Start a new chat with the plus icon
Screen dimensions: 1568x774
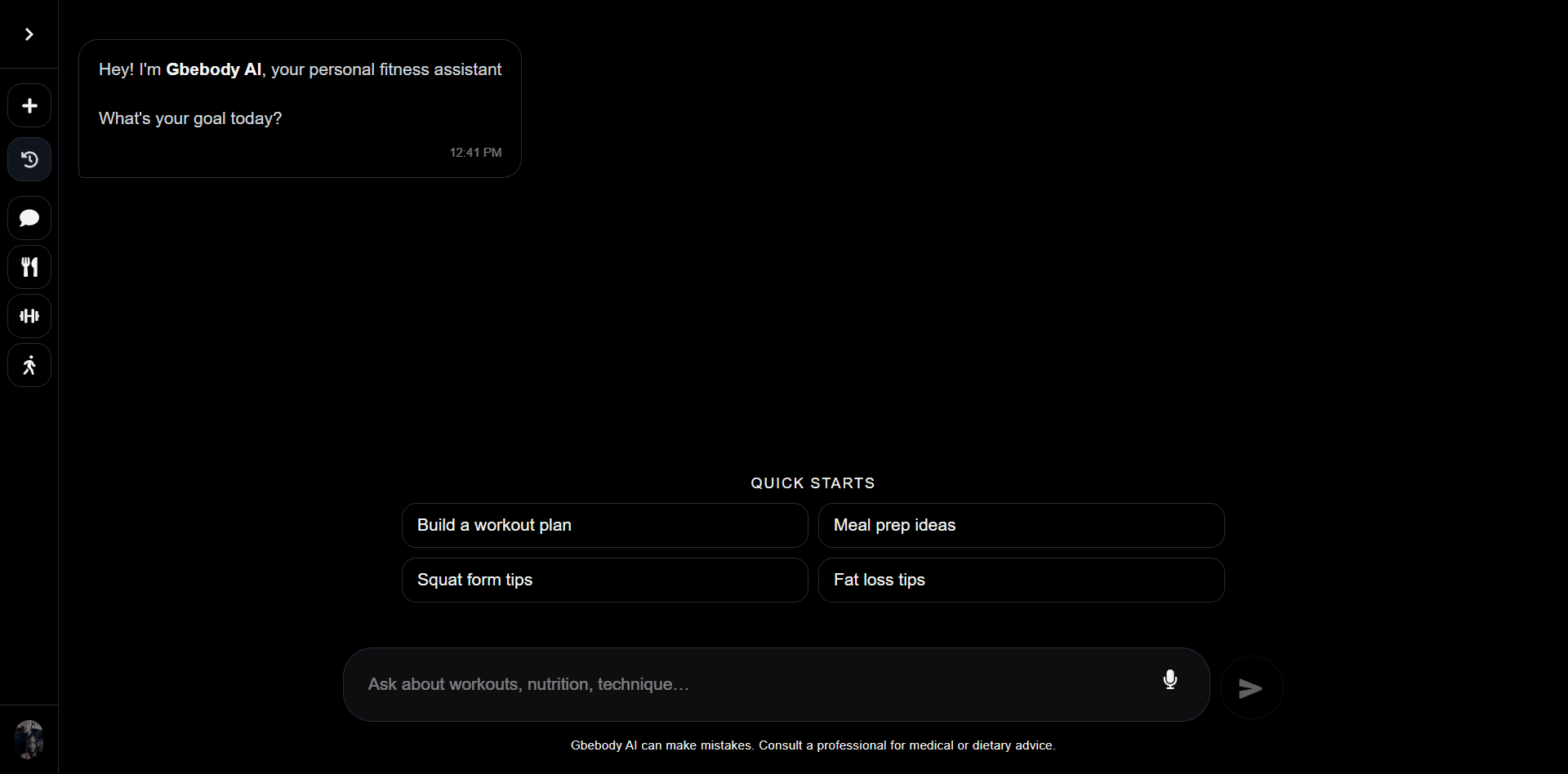(29, 106)
